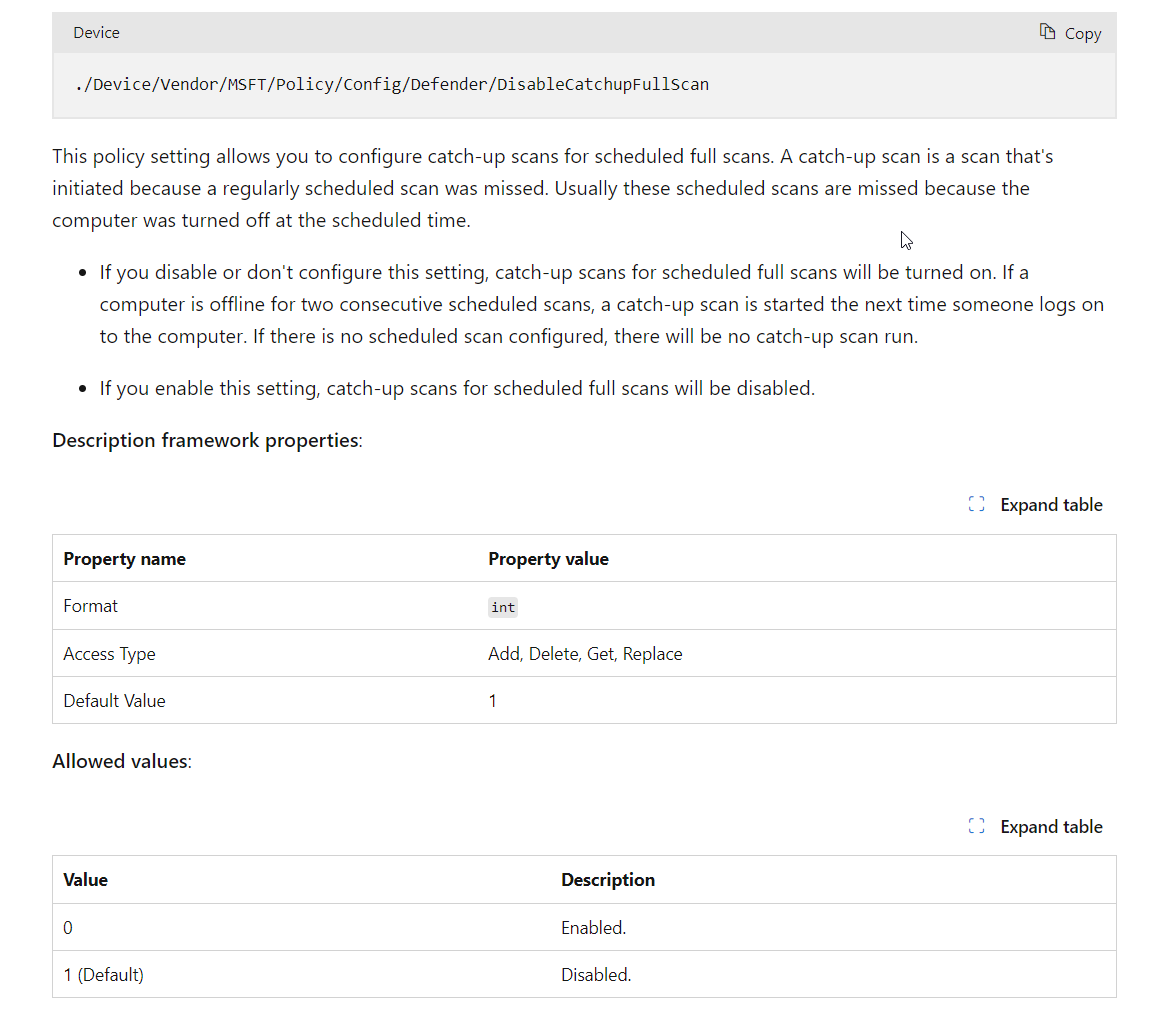Click the policy setting intro paragraph

click(552, 189)
